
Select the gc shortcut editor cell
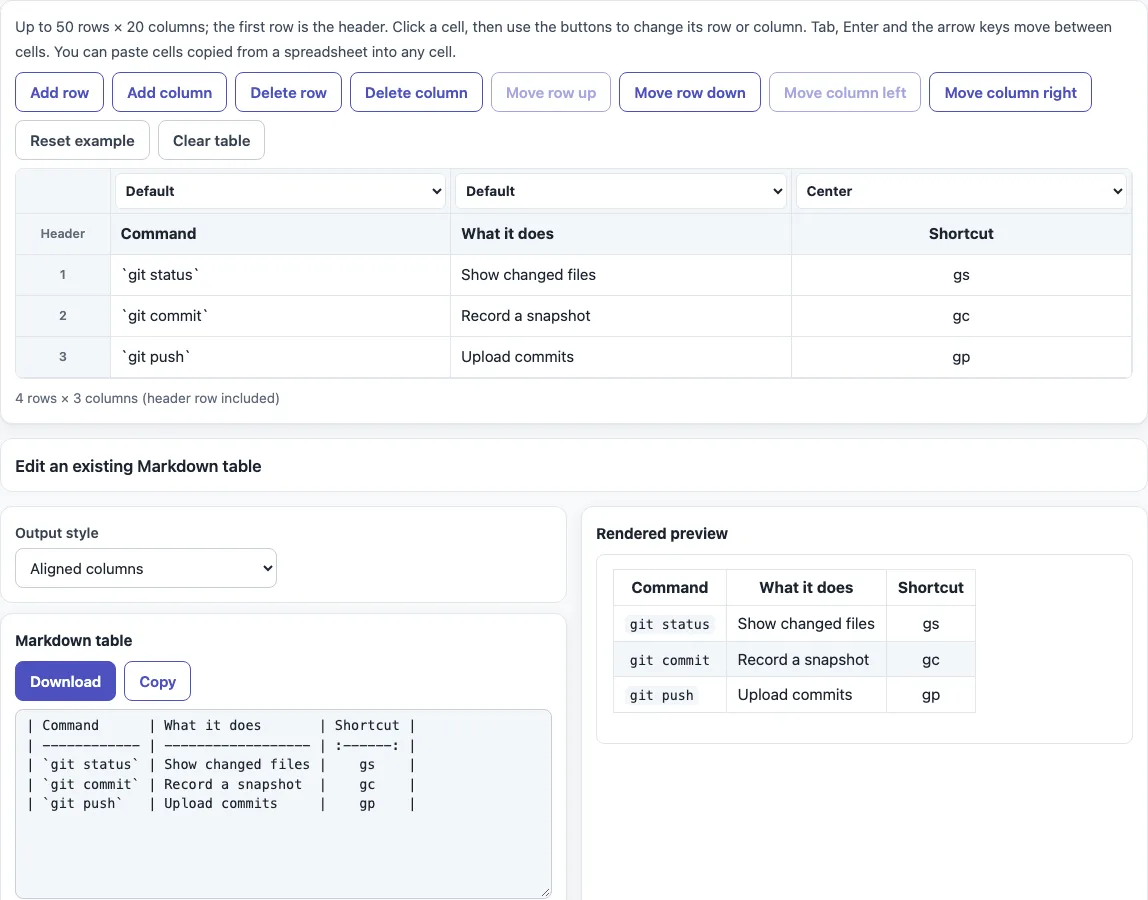(x=961, y=316)
